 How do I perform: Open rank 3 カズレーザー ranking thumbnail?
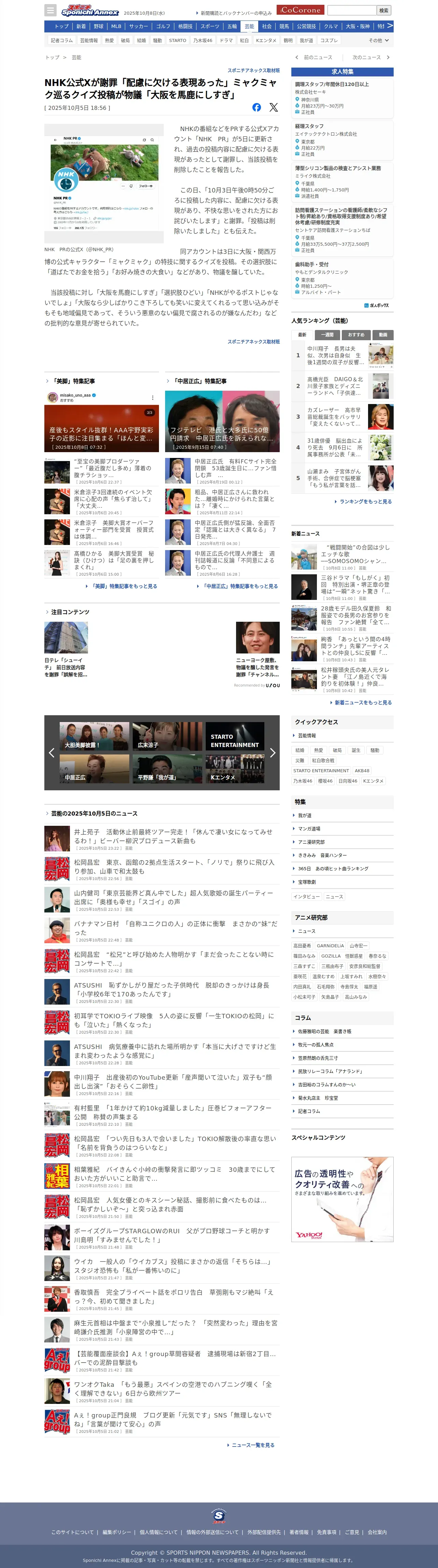381,417
